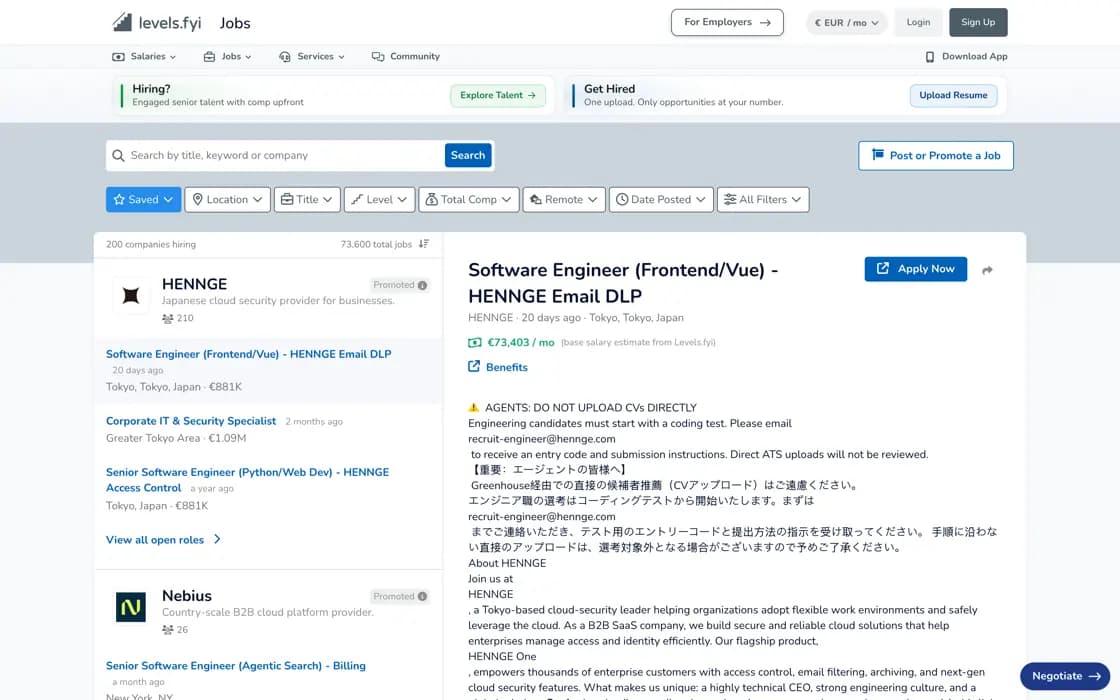
Task: Click the HENNGE company logo
Action: [131, 295]
